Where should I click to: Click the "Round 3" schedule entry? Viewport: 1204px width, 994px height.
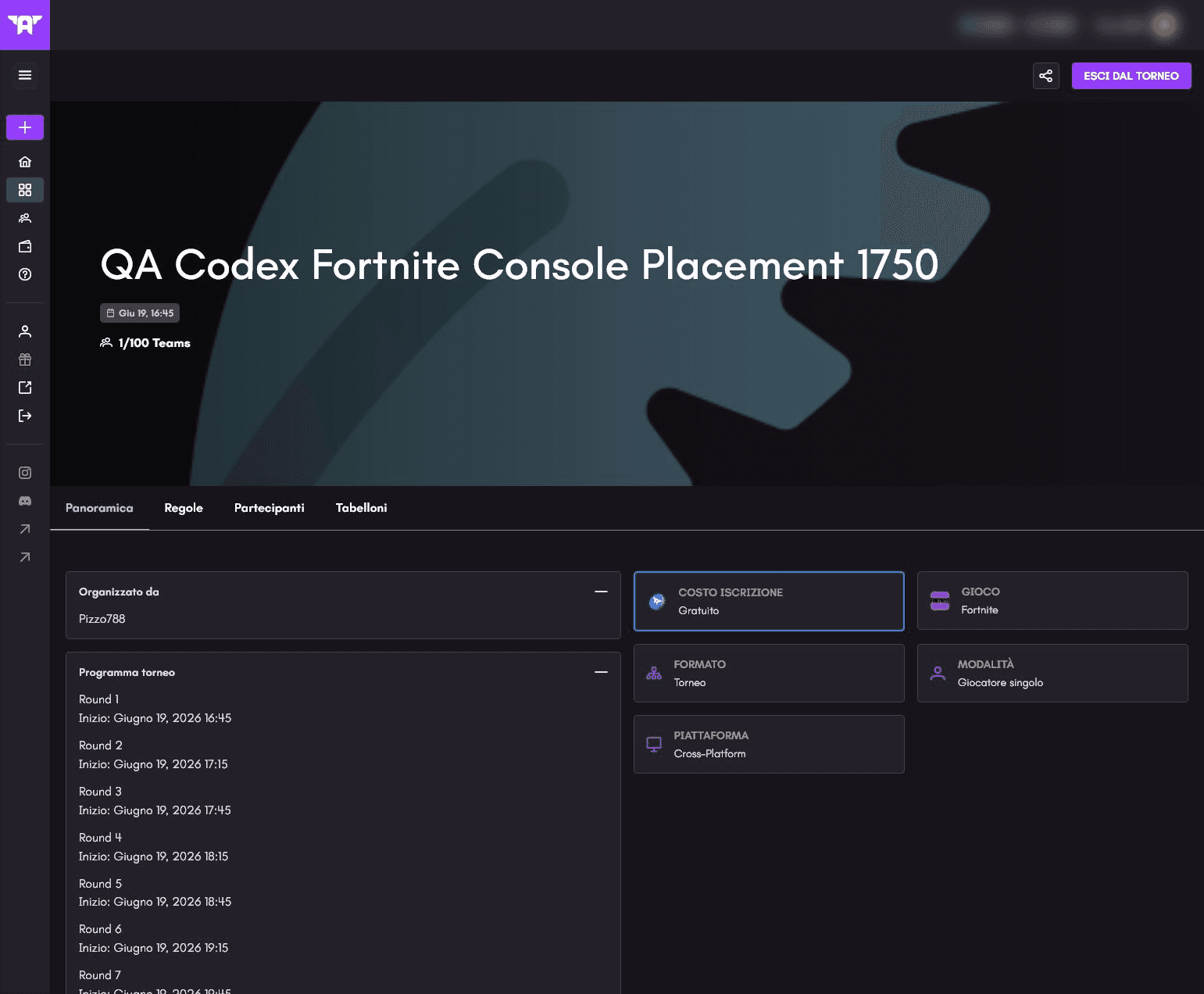[100, 792]
